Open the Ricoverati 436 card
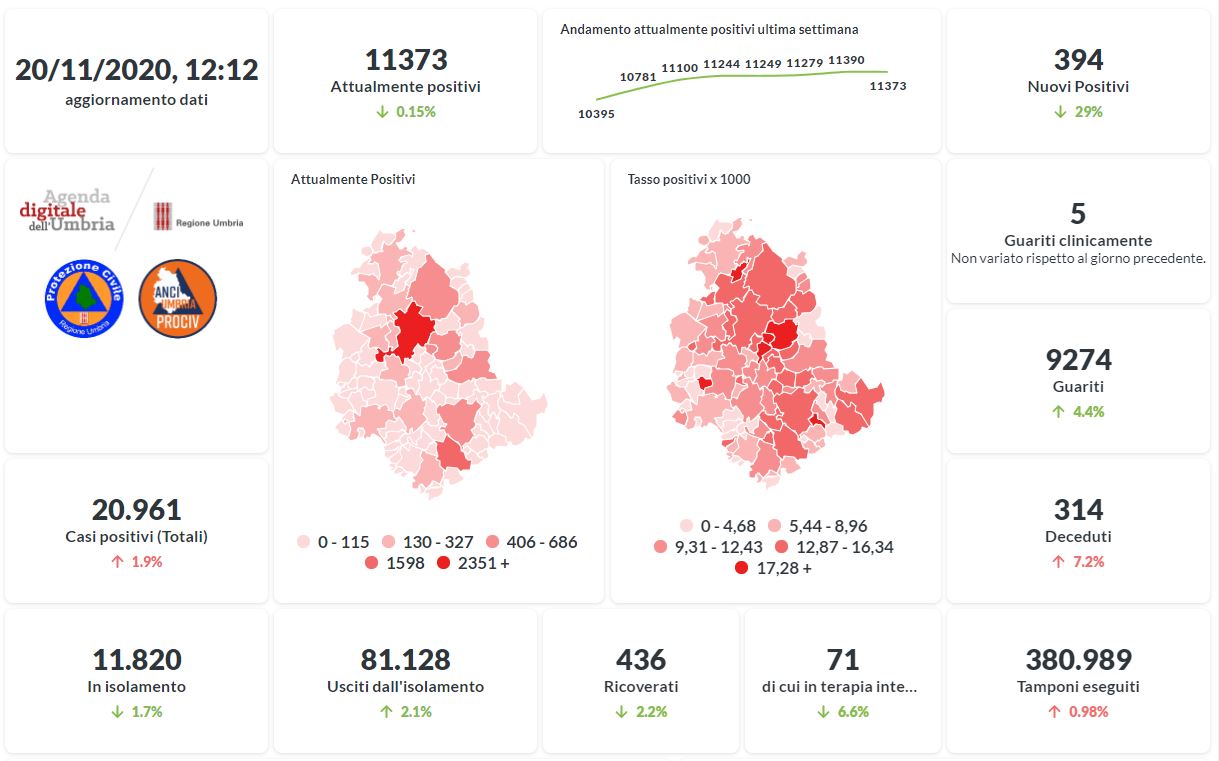The height and width of the screenshot is (761, 1219). click(641, 681)
